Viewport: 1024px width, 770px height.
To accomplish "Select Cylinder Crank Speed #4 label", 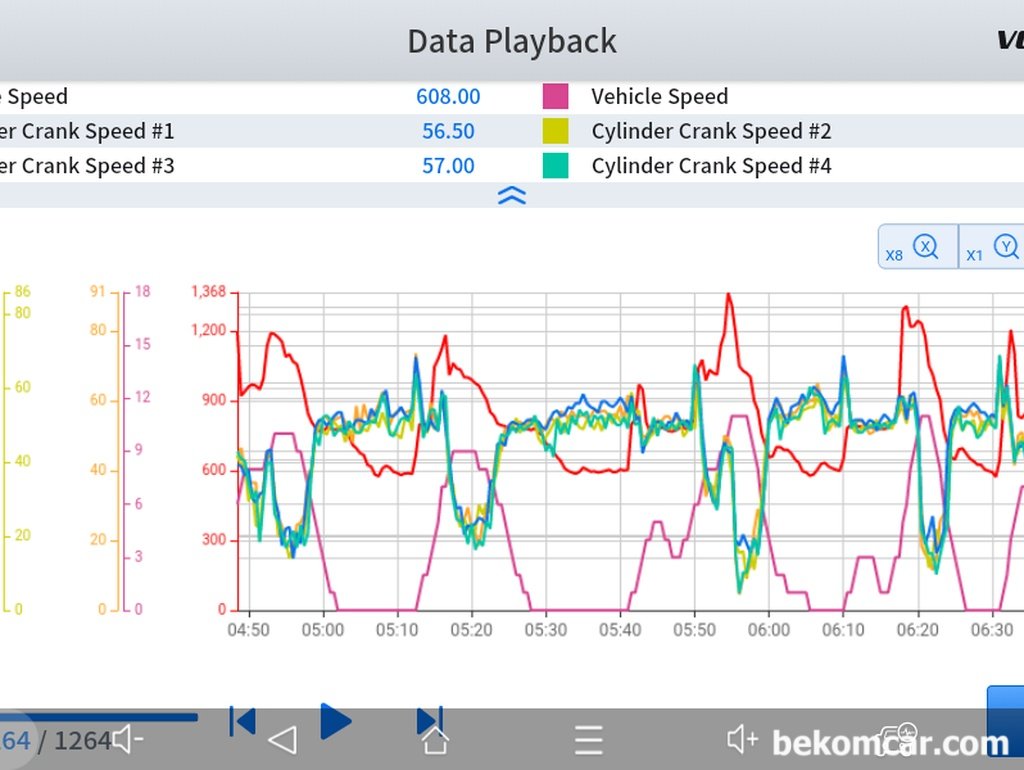I will [x=711, y=166].
